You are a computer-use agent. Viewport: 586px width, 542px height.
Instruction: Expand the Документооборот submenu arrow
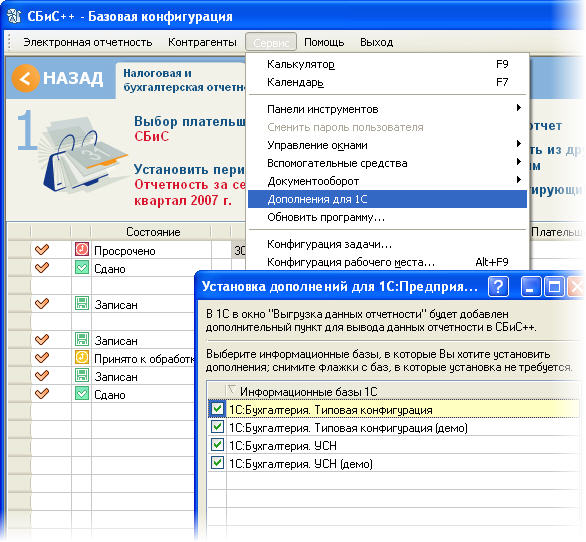(518, 180)
